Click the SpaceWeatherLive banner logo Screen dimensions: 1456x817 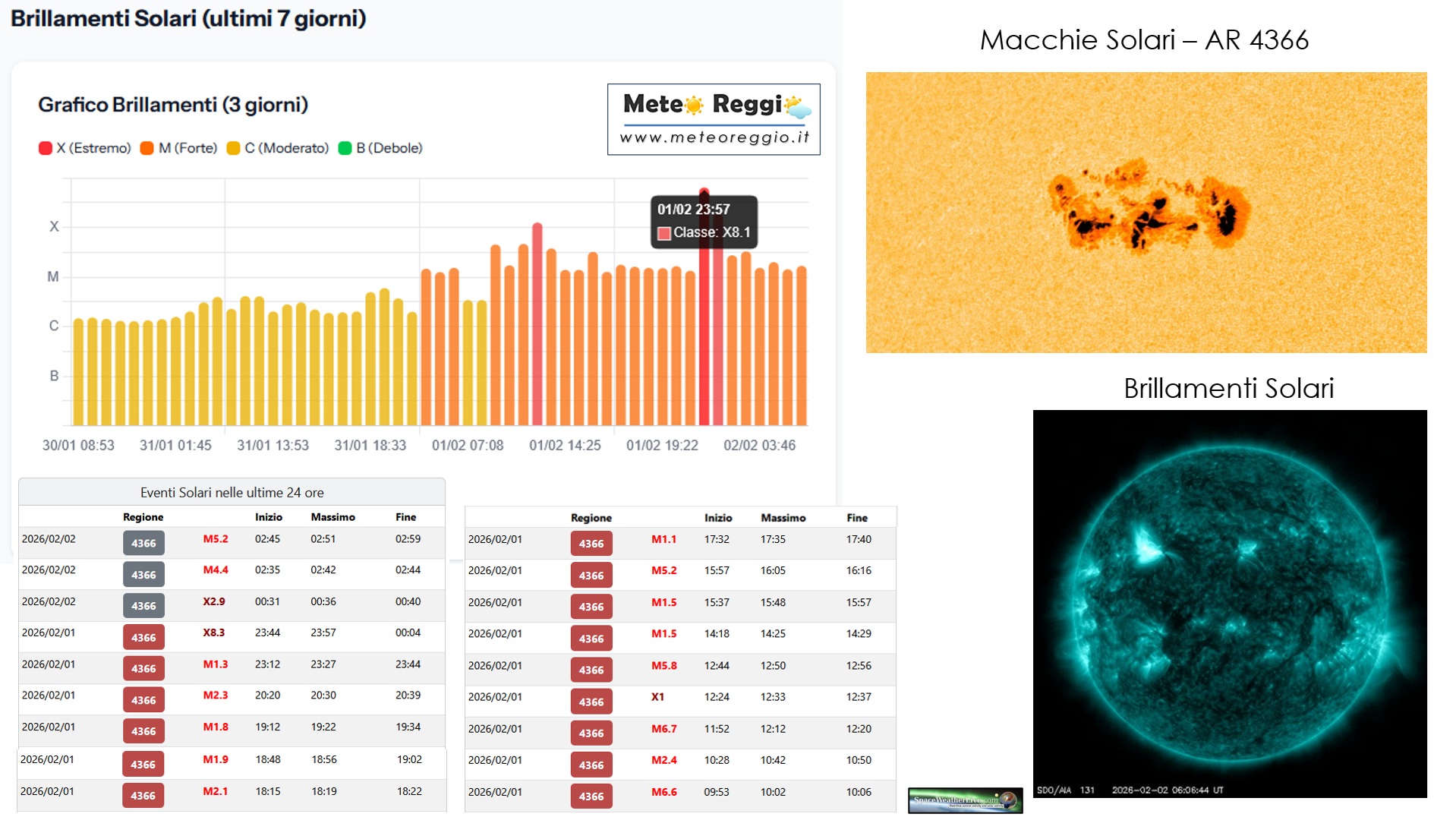click(965, 800)
